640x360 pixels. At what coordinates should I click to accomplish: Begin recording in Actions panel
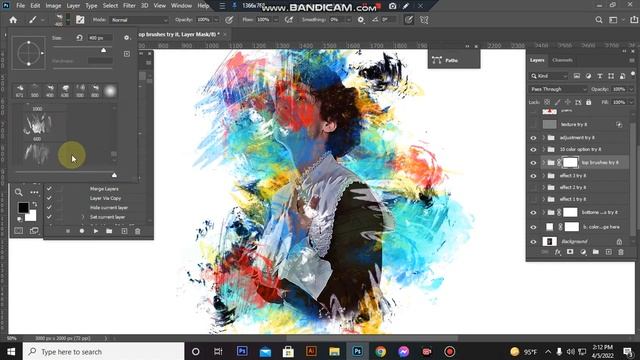82,231
